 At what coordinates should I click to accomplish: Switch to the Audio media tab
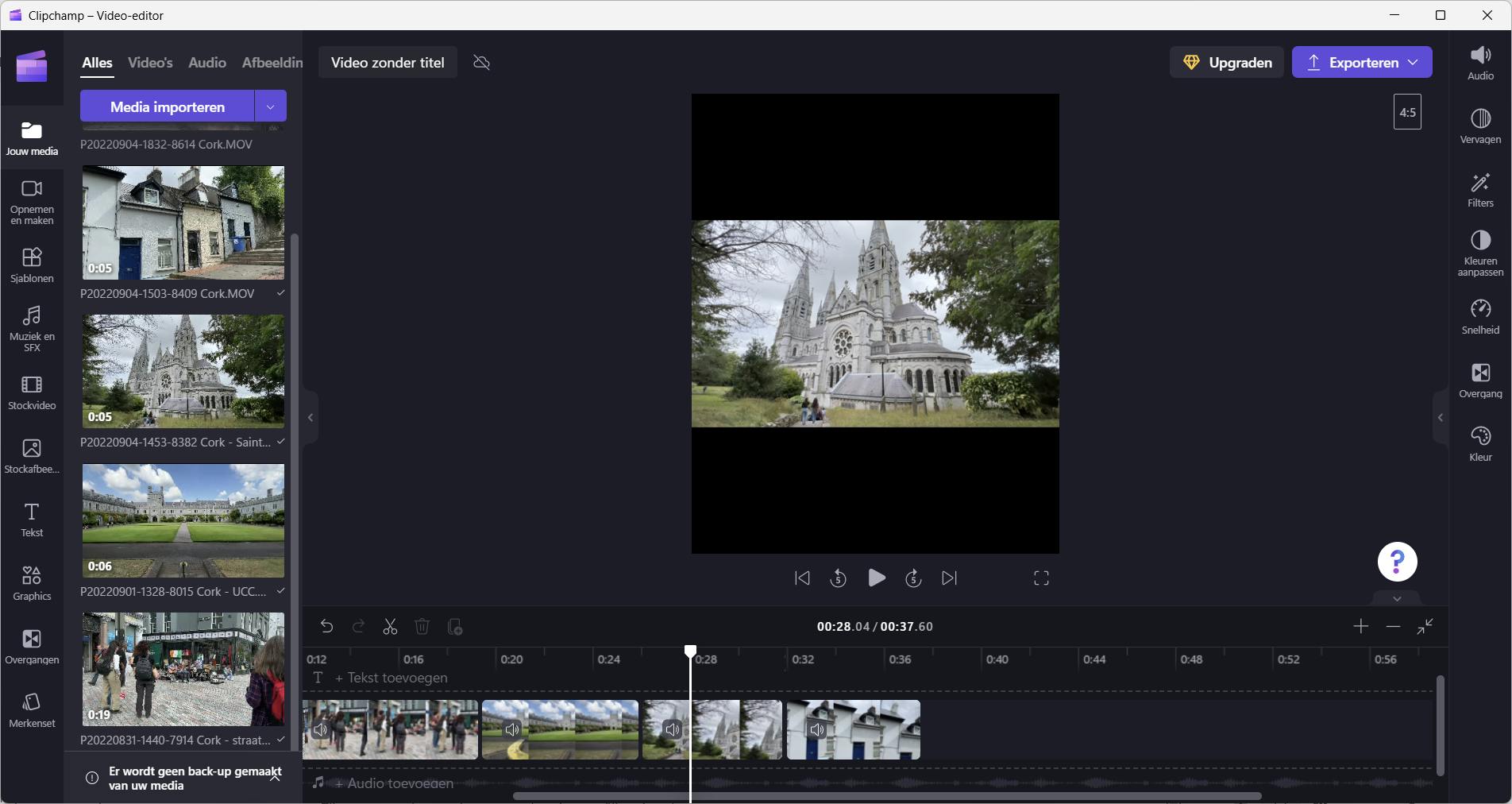point(206,63)
